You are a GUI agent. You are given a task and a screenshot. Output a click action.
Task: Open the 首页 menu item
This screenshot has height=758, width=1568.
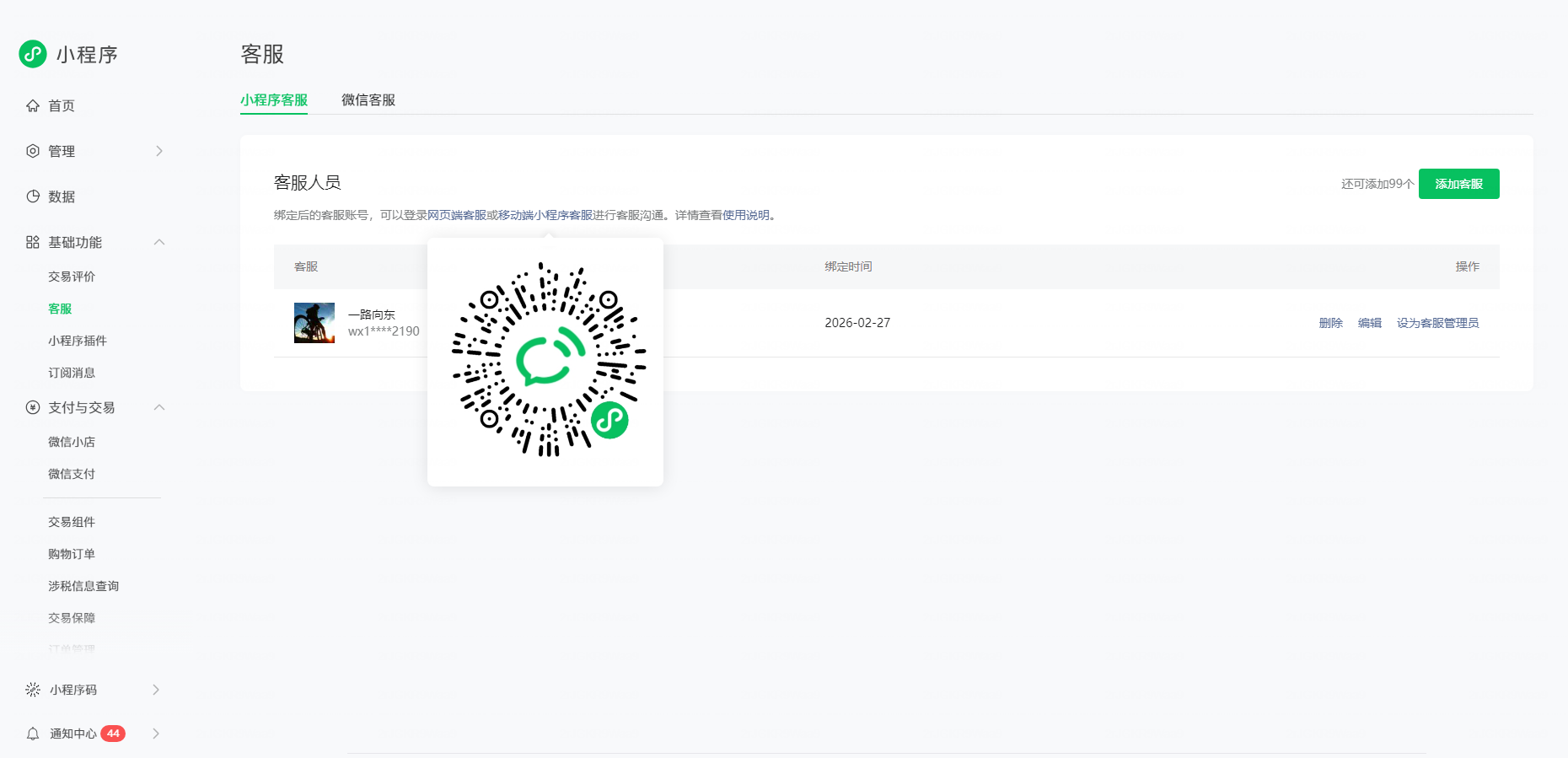pyautogui.click(x=62, y=105)
